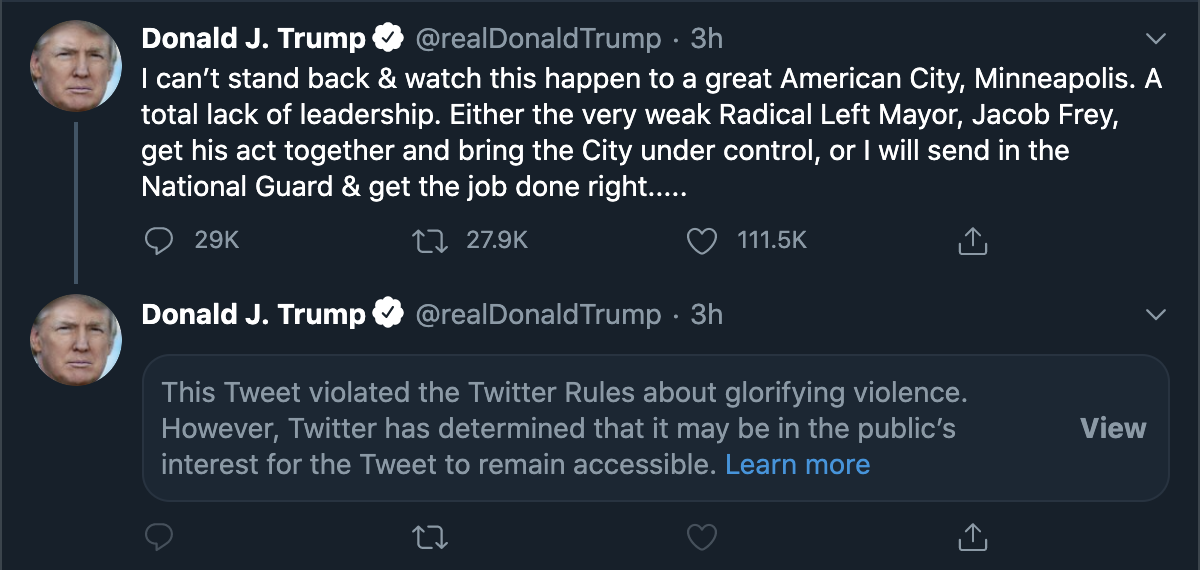1200x570 pixels.
Task: Expand options chevron on the flagged tweet
Action: click(x=1155, y=315)
